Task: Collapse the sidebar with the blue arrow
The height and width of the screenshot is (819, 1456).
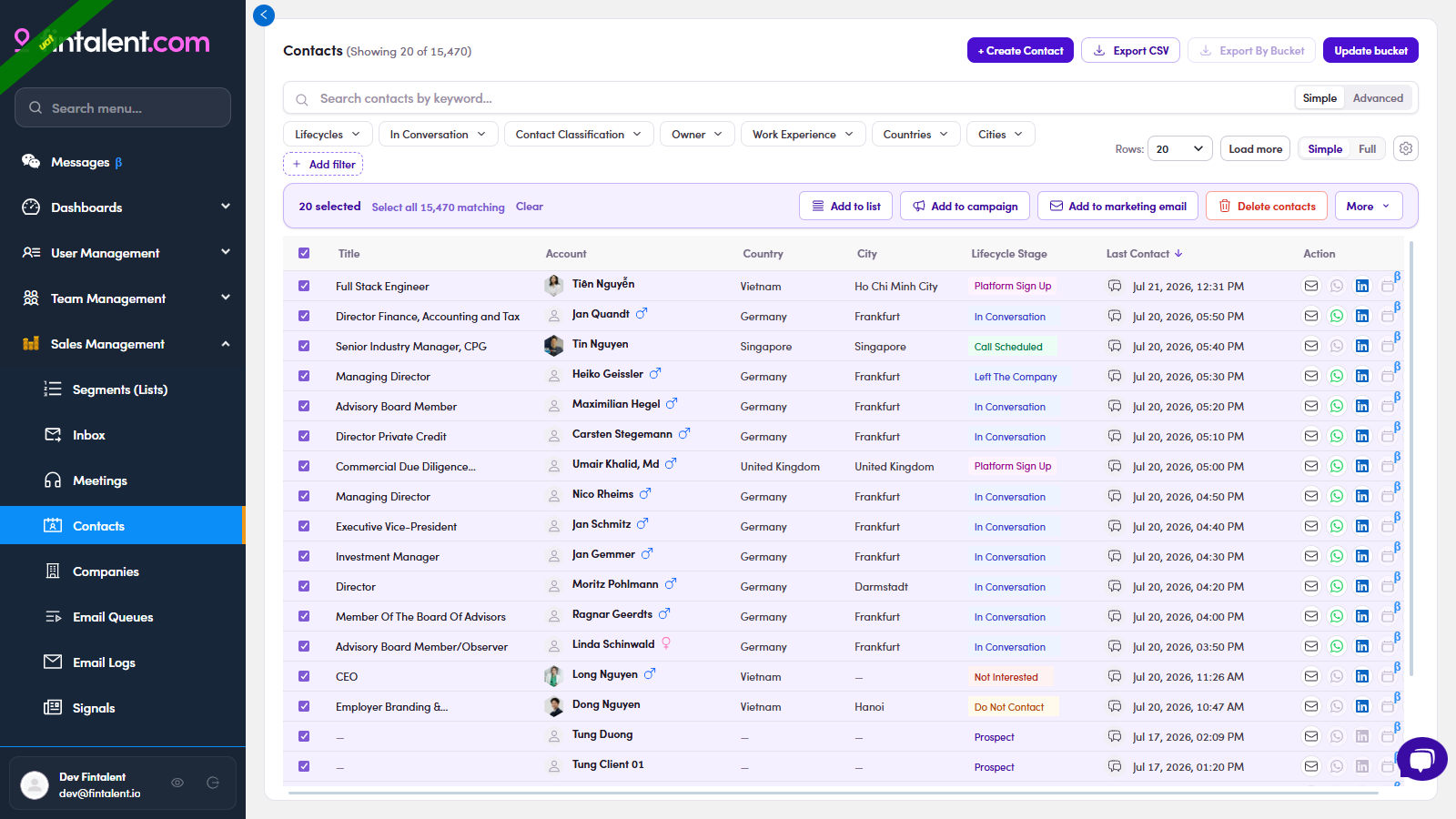Action: coord(264,15)
